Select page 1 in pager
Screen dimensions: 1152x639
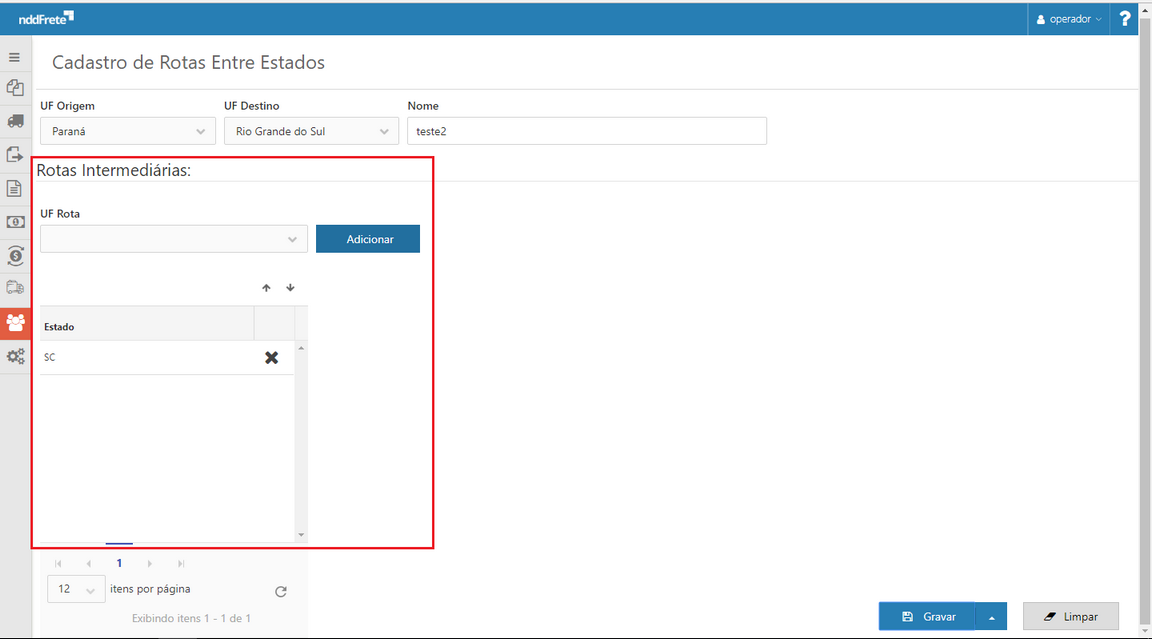(x=119, y=563)
